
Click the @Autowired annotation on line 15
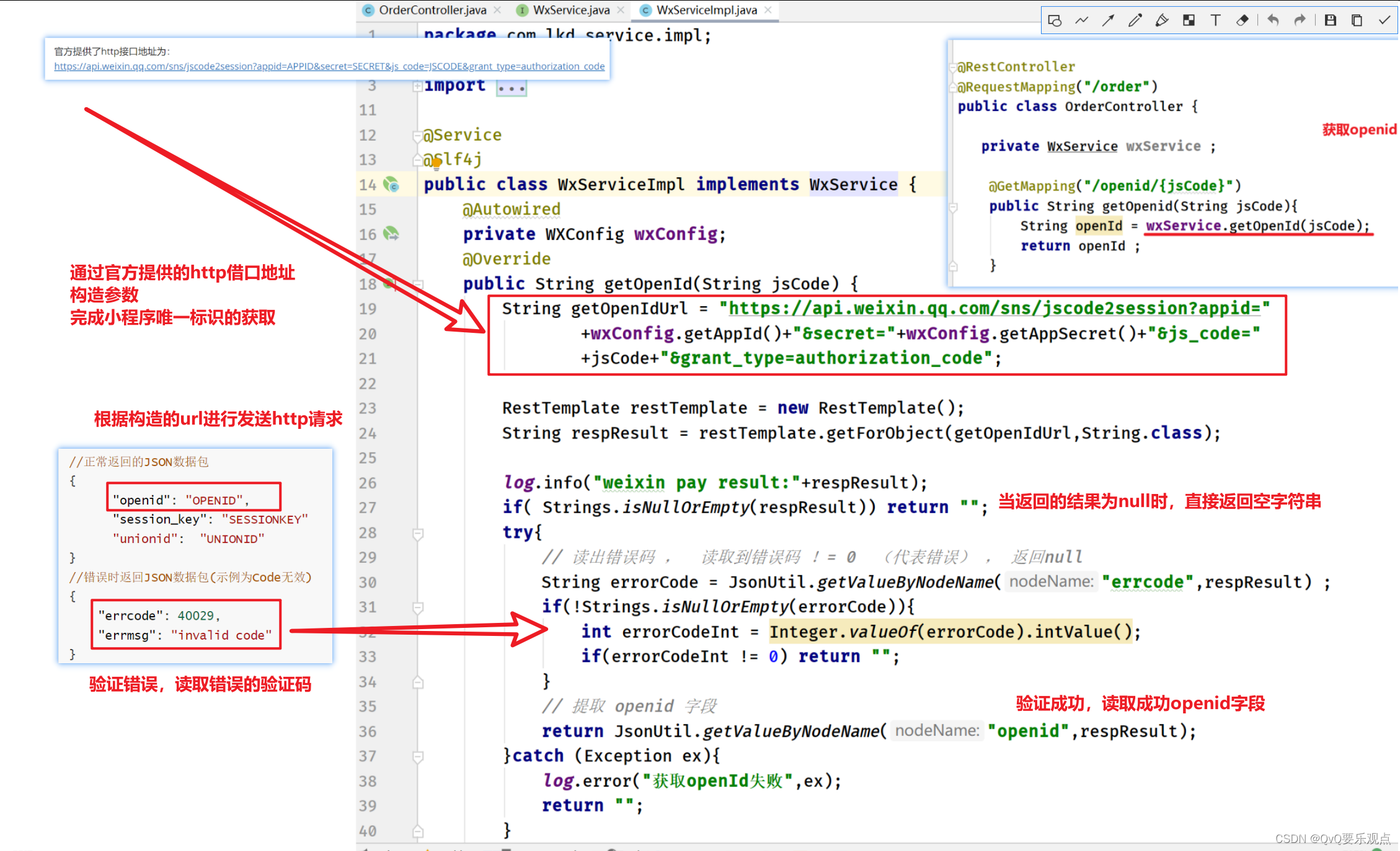[512, 209]
